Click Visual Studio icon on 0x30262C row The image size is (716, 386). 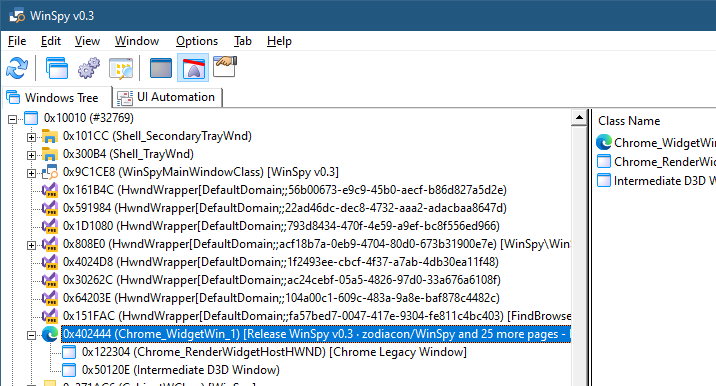pyautogui.click(x=50, y=280)
